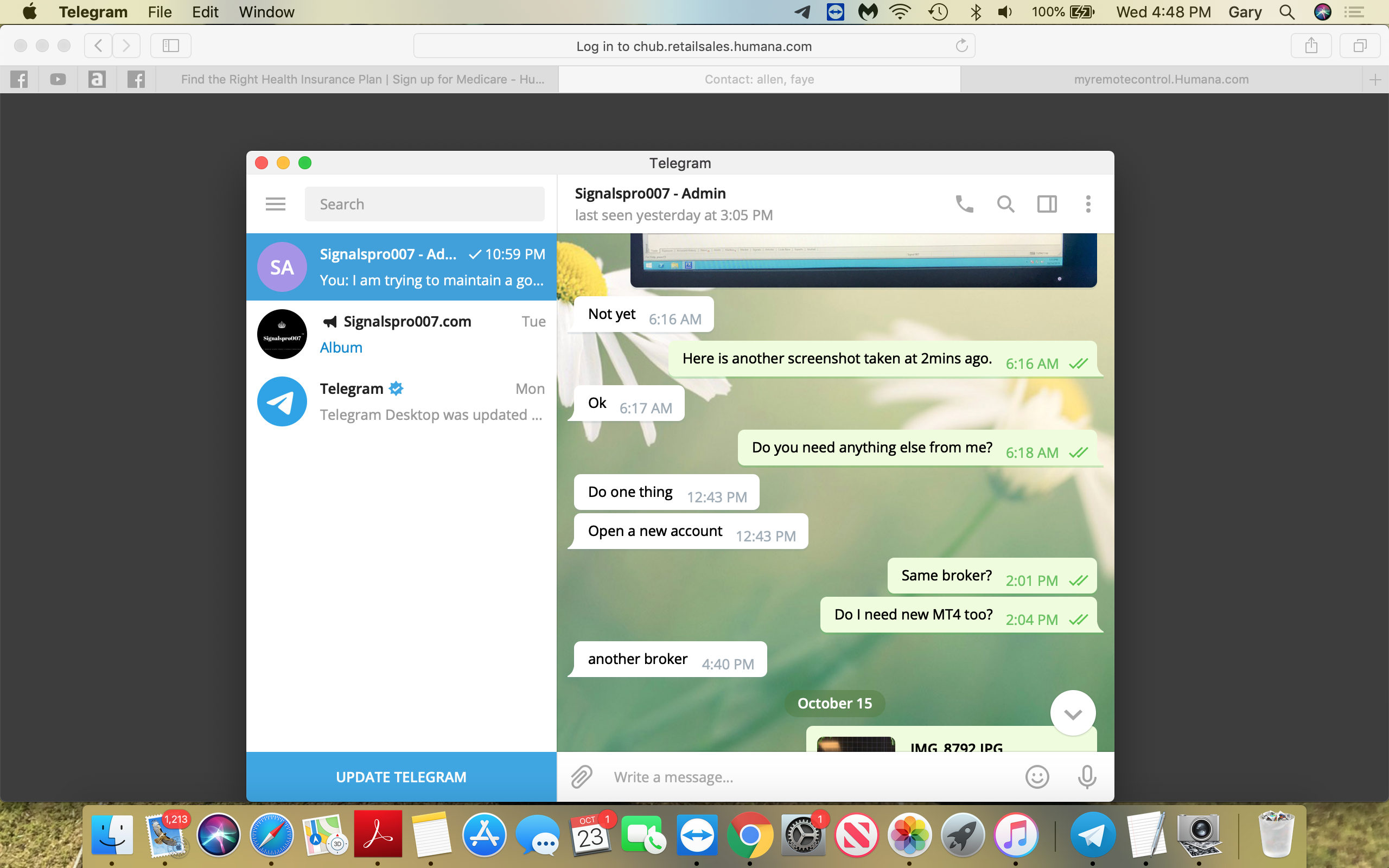The height and width of the screenshot is (868, 1389).
Task: Attach a file with the paperclip icon
Action: pos(581,777)
